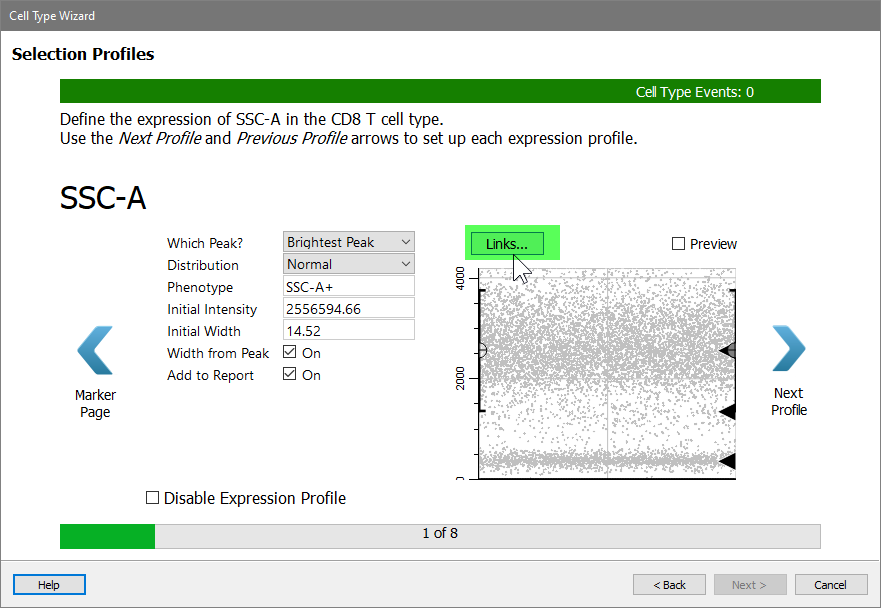Click the Marker Page back arrow

(x=95, y=351)
